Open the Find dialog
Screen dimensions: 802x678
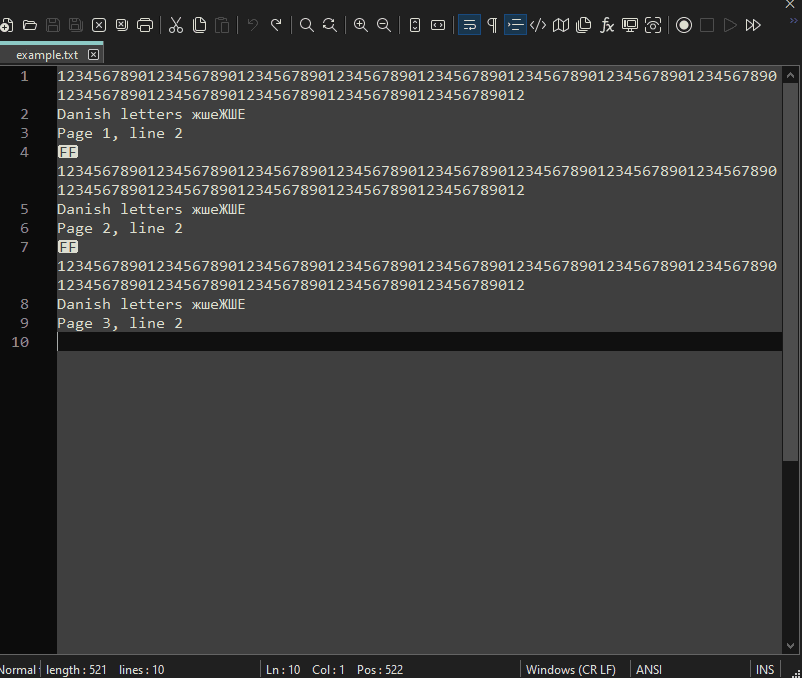[x=306, y=25]
